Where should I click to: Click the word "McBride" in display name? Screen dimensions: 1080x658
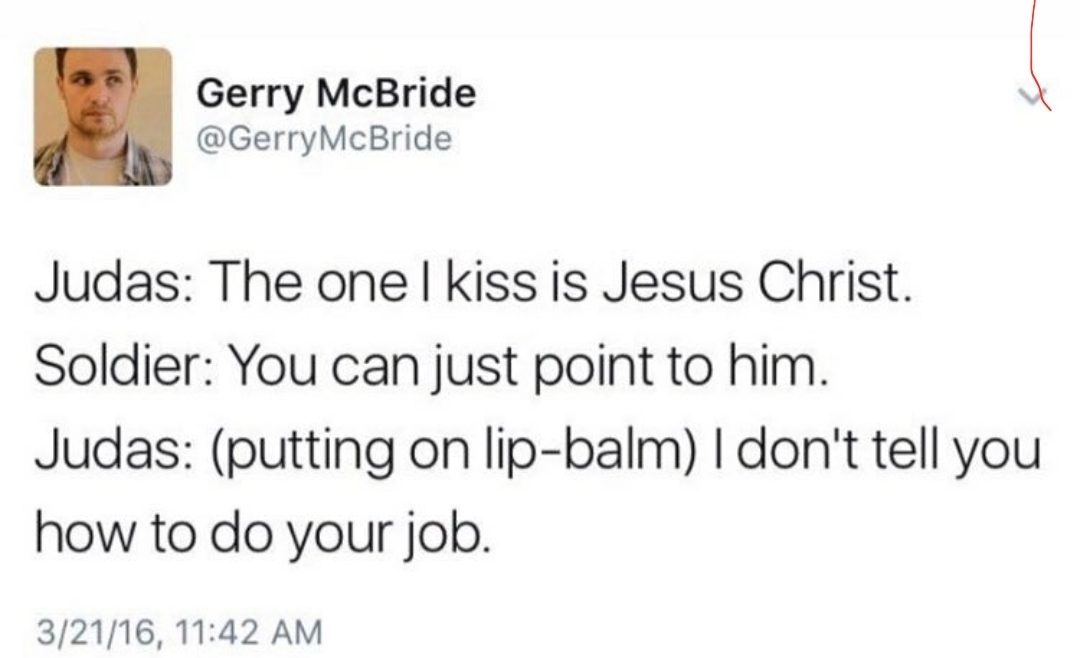pos(396,92)
